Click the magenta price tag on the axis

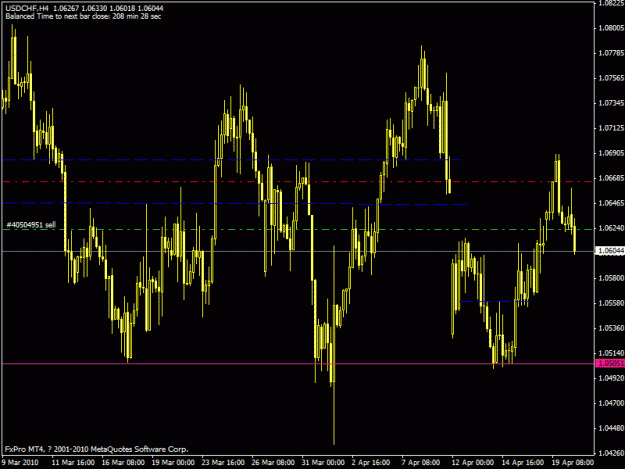pos(609,363)
